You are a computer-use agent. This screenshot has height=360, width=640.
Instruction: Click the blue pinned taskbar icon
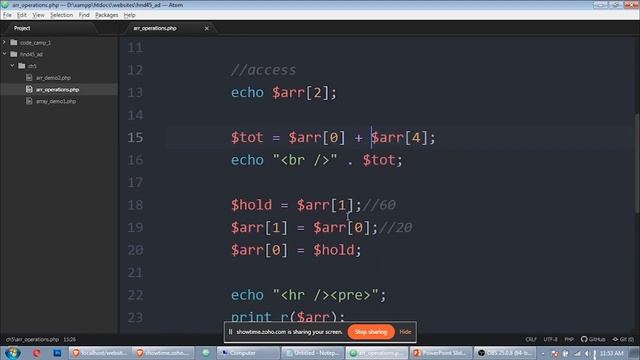(57, 353)
